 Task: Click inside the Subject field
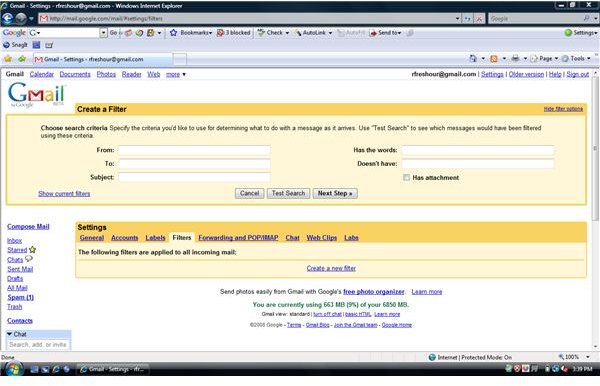194,177
